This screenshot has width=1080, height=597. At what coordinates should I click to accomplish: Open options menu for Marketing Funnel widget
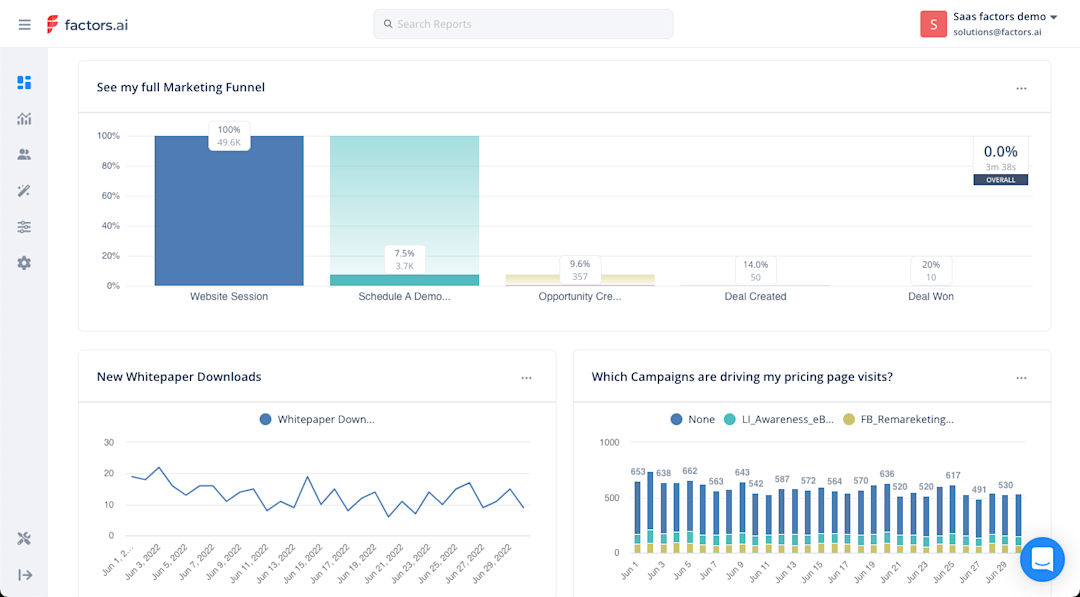point(1021,88)
